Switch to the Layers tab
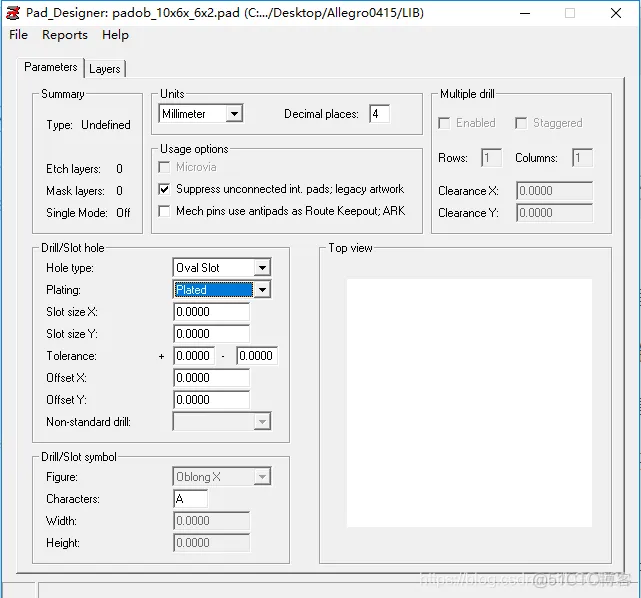Image resolution: width=641 pixels, height=598 pixels. coord(105,69)
